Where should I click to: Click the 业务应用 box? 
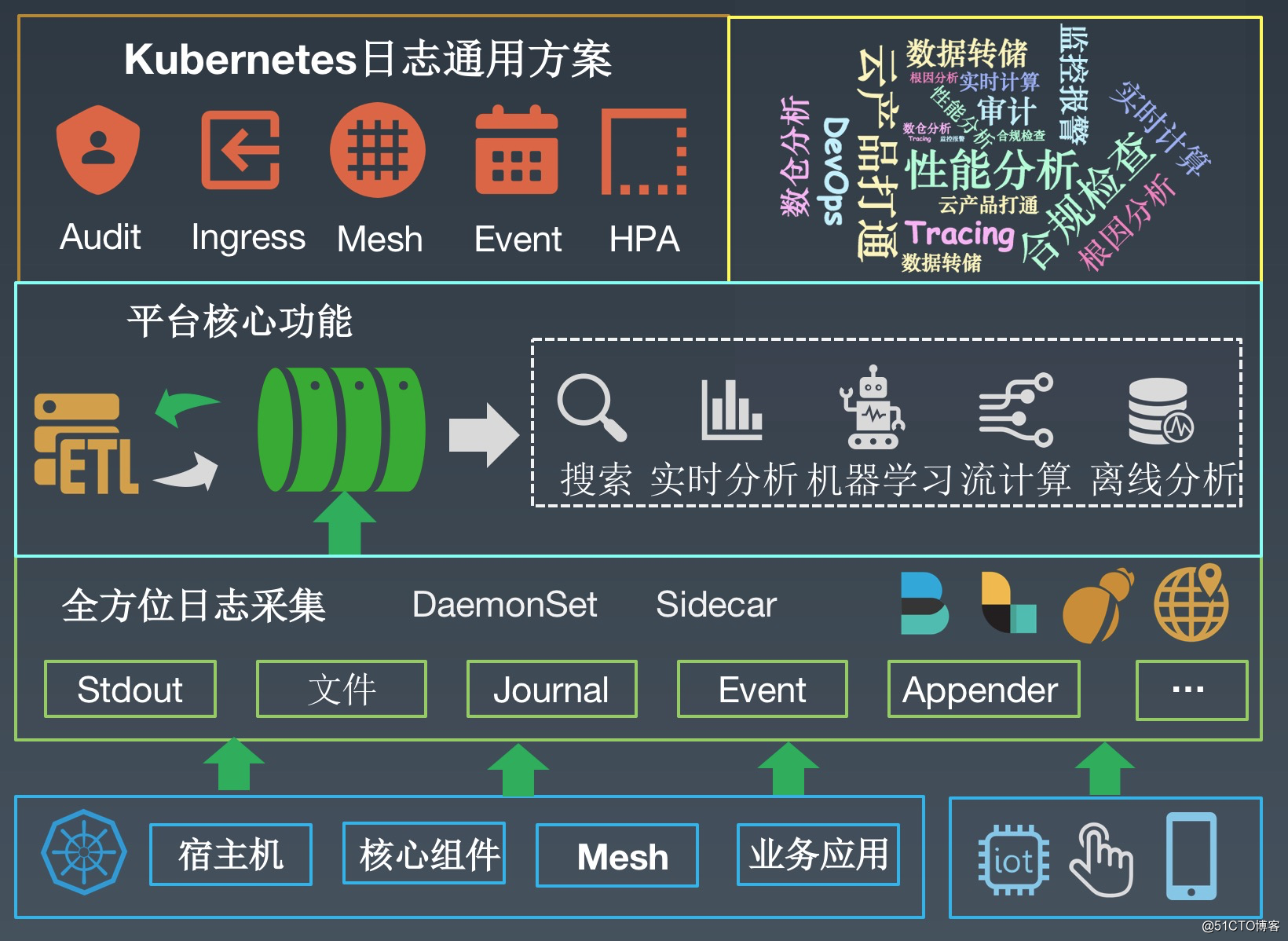coord(818,856)
